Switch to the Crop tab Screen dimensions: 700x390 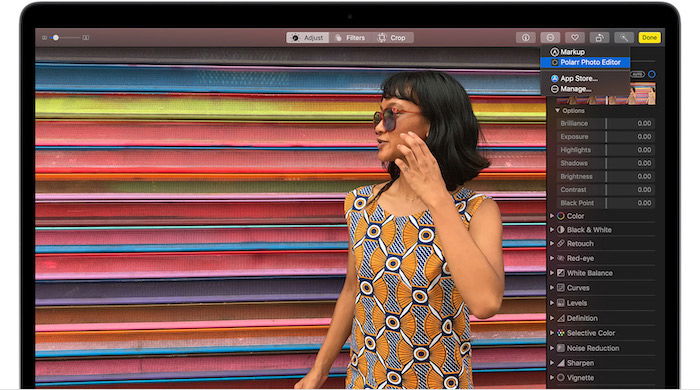click(x=392, y=38)
